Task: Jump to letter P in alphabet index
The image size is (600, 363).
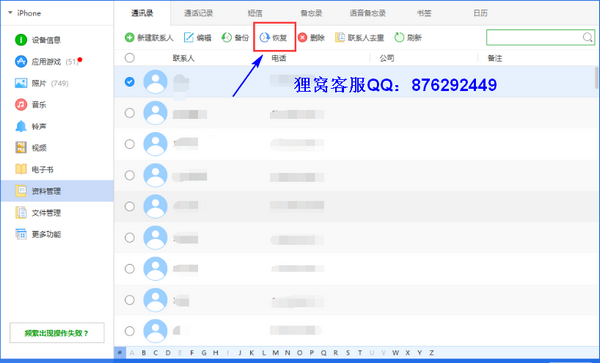Action: pos(311,353)
